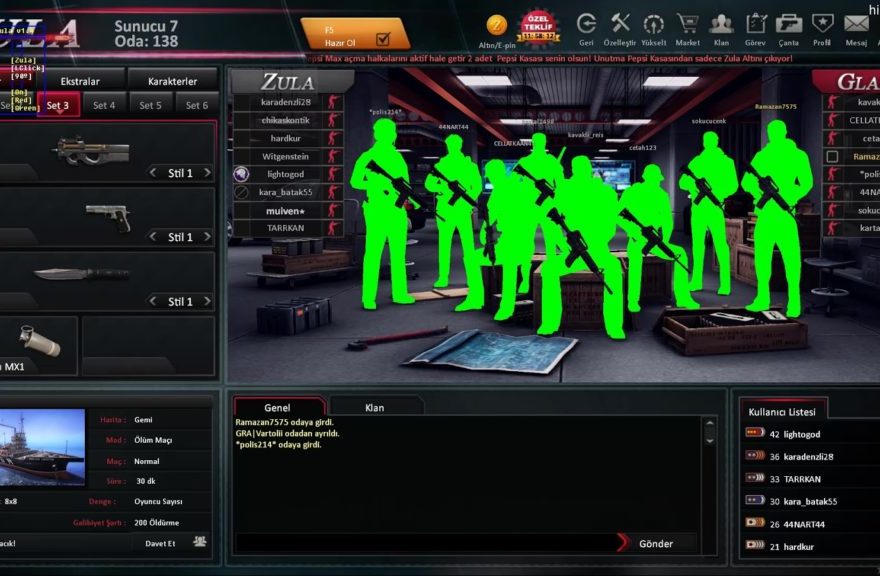Click the soldier icon beside karadenzli28
The width and height of the screenshot is (880, 576).
[x=333, y=102]
